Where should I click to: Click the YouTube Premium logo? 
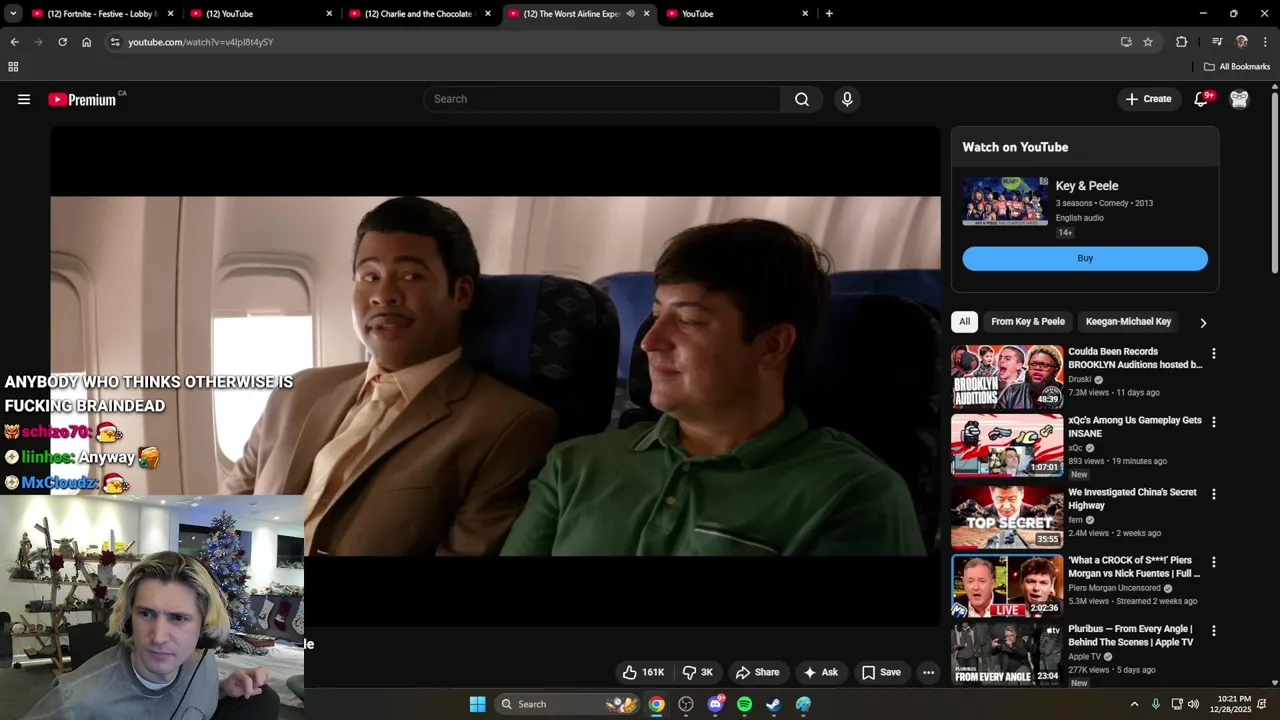pos(82,99)
